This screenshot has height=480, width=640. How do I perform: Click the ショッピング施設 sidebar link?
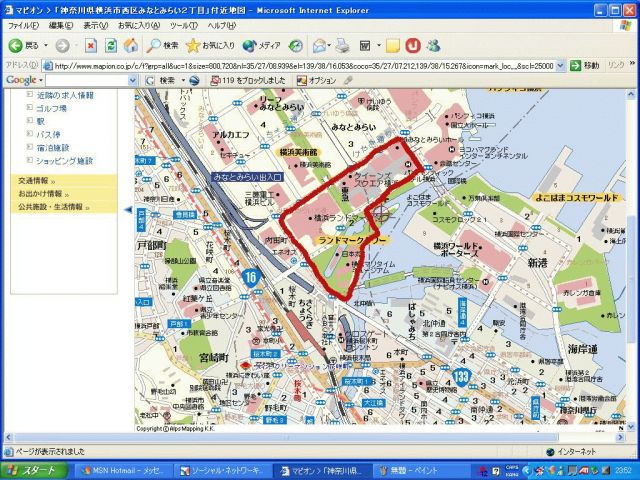[x=64, y=161]
